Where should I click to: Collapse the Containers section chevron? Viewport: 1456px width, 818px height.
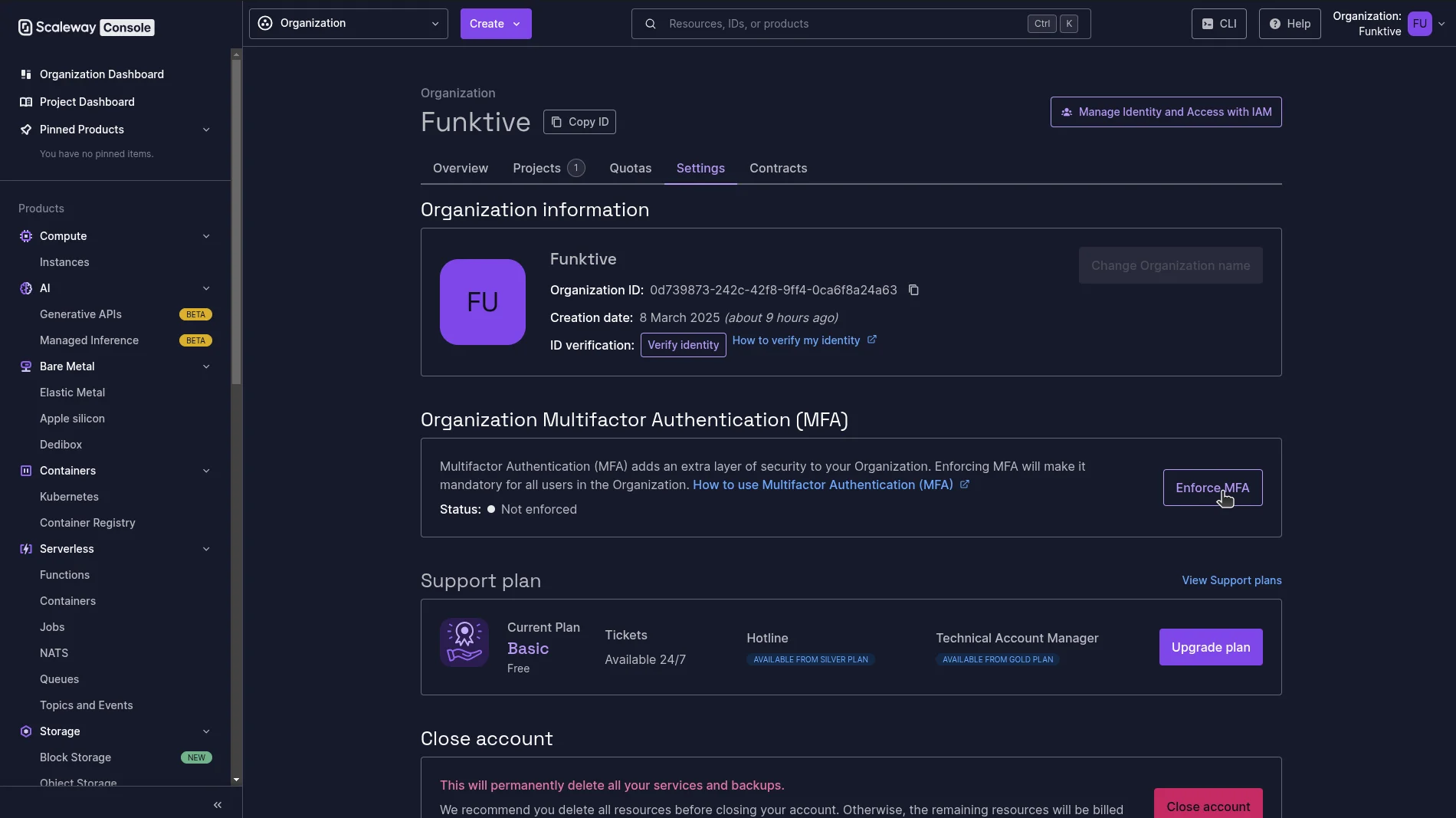[x=206, y=471]
